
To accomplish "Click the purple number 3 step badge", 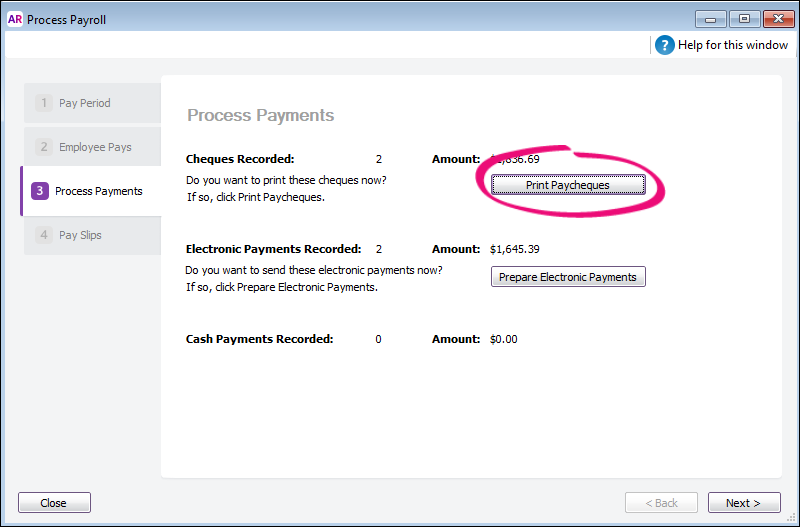I will click(40, 191).
